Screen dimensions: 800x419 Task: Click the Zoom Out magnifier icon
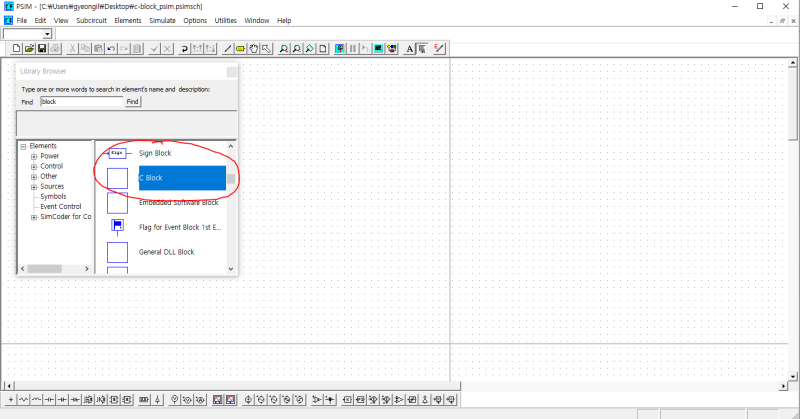296,49
